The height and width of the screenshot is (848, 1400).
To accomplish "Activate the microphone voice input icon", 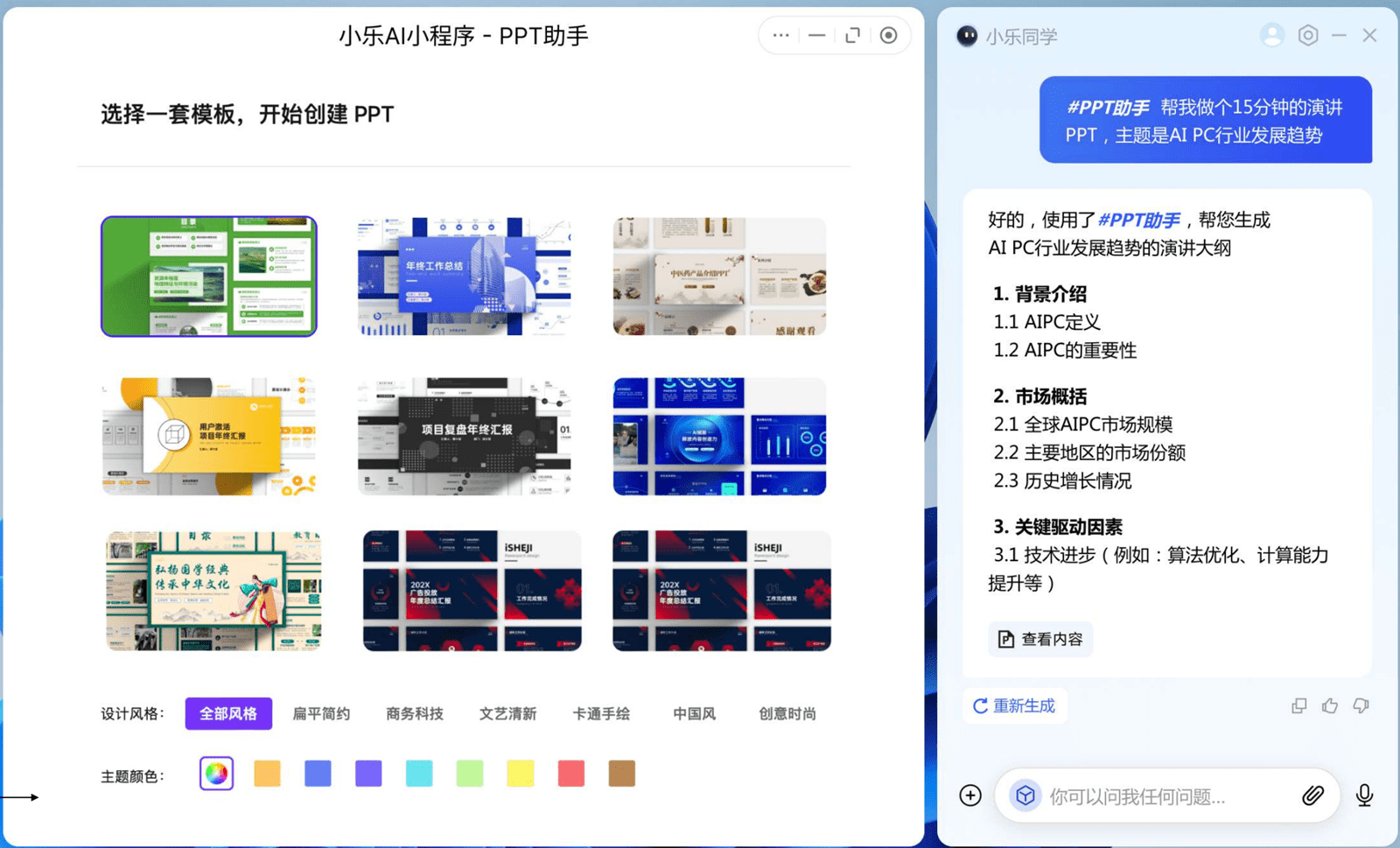I will tap(1362, 795).
